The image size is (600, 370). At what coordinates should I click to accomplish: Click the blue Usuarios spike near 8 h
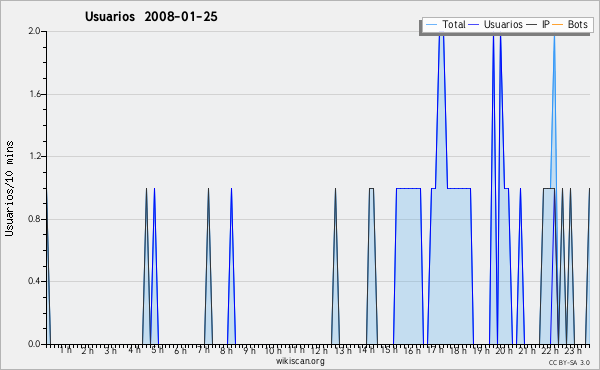click(231, 266)
